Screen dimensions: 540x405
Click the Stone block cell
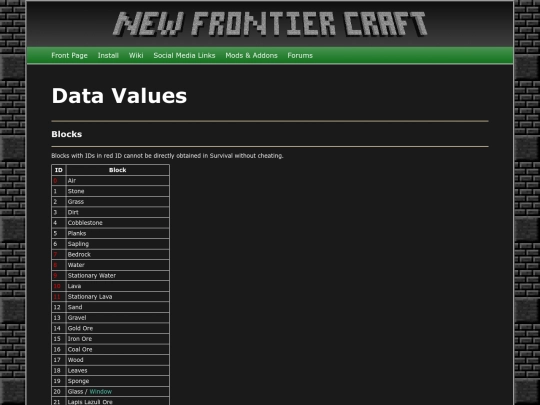point(117,191)
